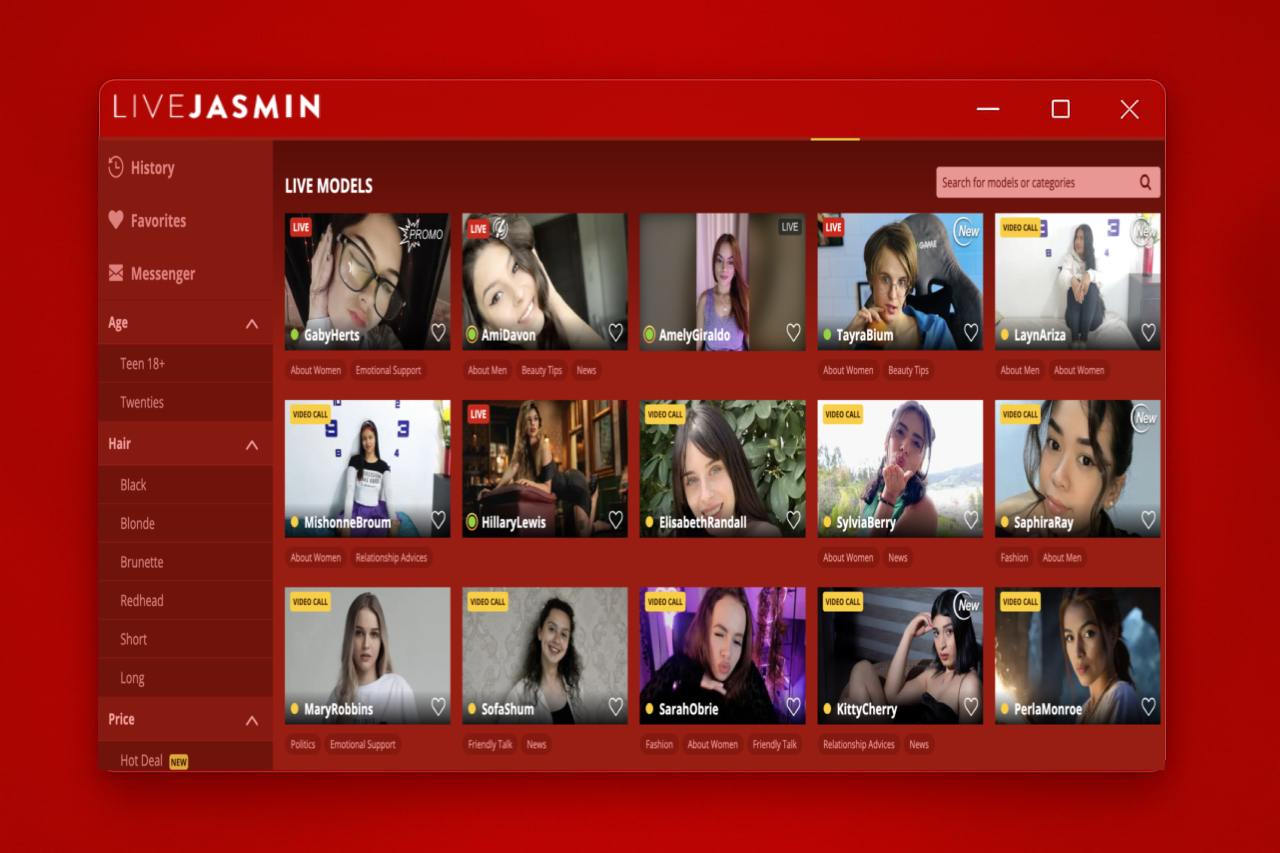Open the History clock icon
1280x853 pixels.
116,167
